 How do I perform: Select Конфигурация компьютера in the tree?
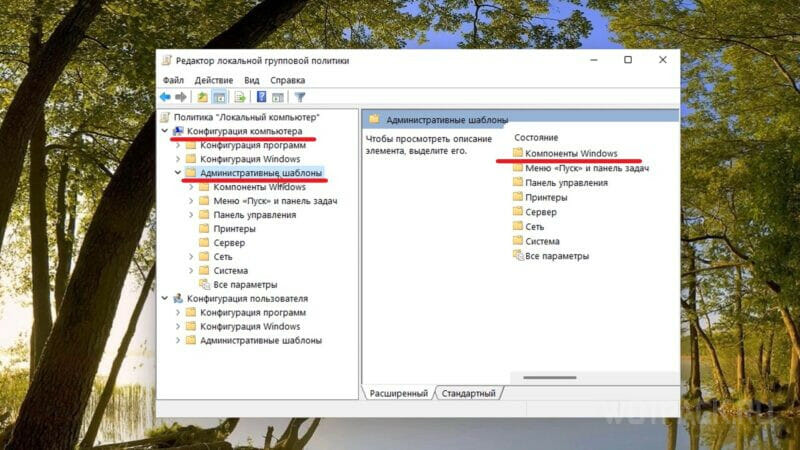coord(244,131)
